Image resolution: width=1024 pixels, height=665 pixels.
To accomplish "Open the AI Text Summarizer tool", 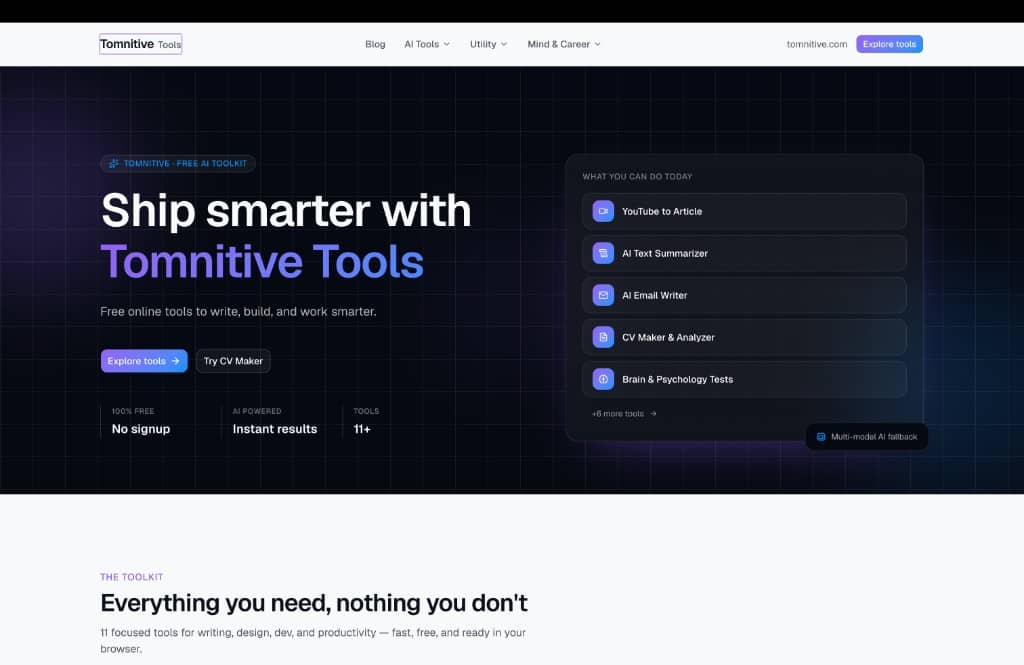I will click(744, 253).
